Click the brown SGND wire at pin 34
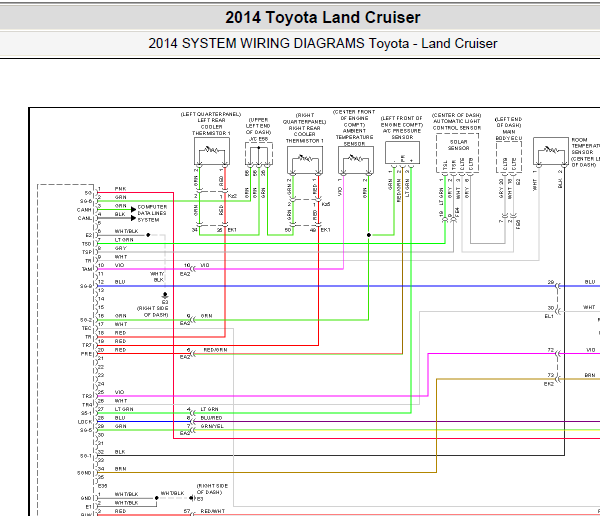The image size is (600, 516). click(267, 472)
